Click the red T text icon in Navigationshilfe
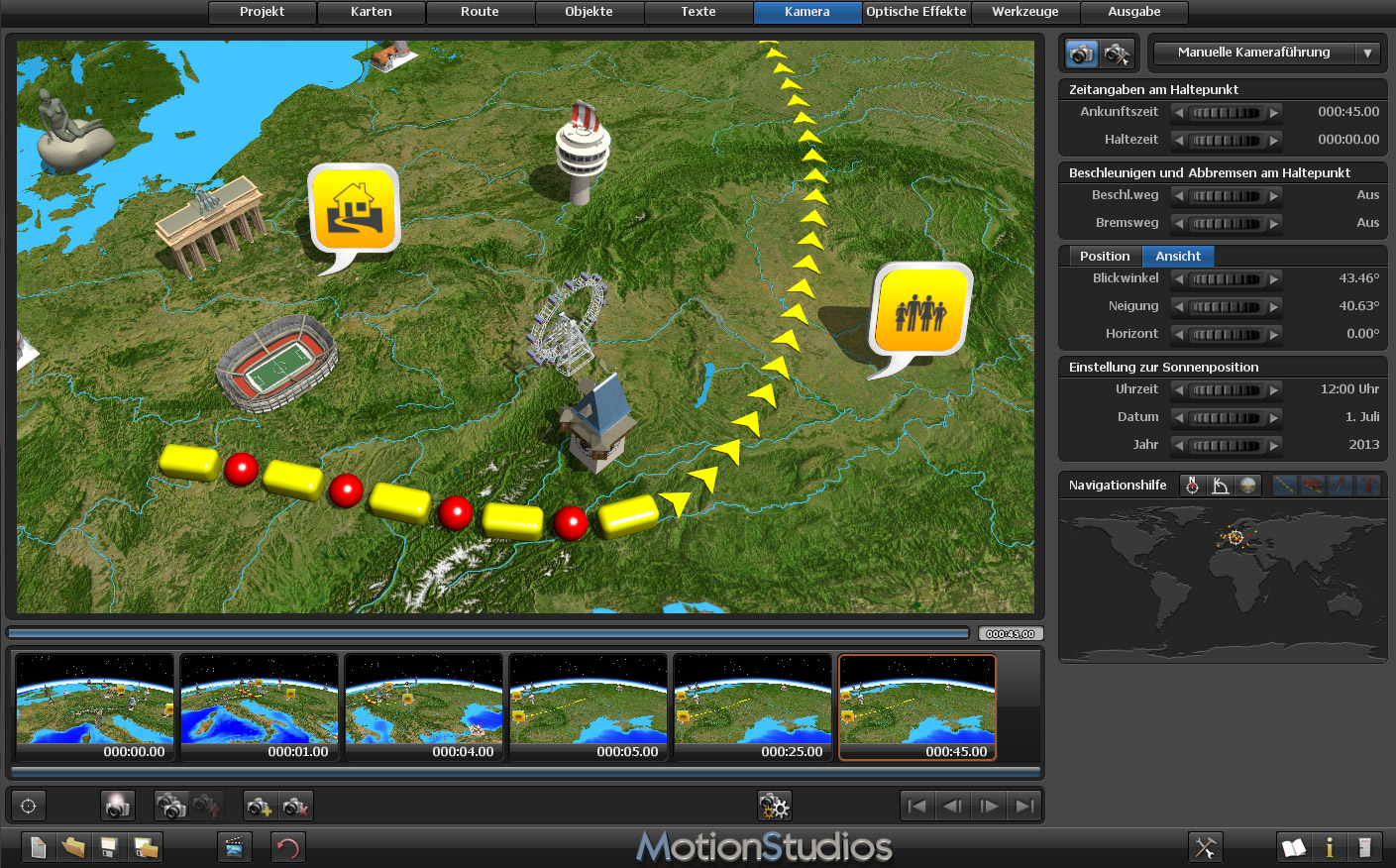This screenshot has width=1396, height=868. [1368, 485]
